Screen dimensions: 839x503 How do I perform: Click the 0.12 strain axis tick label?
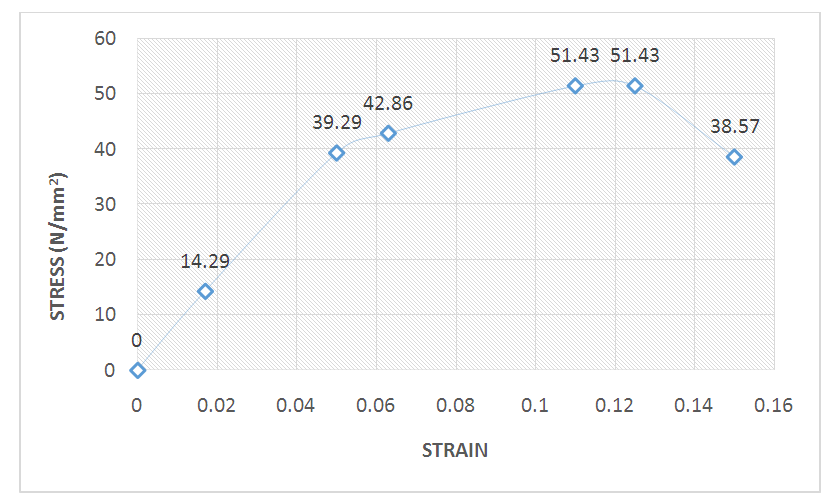click(615, 405)
